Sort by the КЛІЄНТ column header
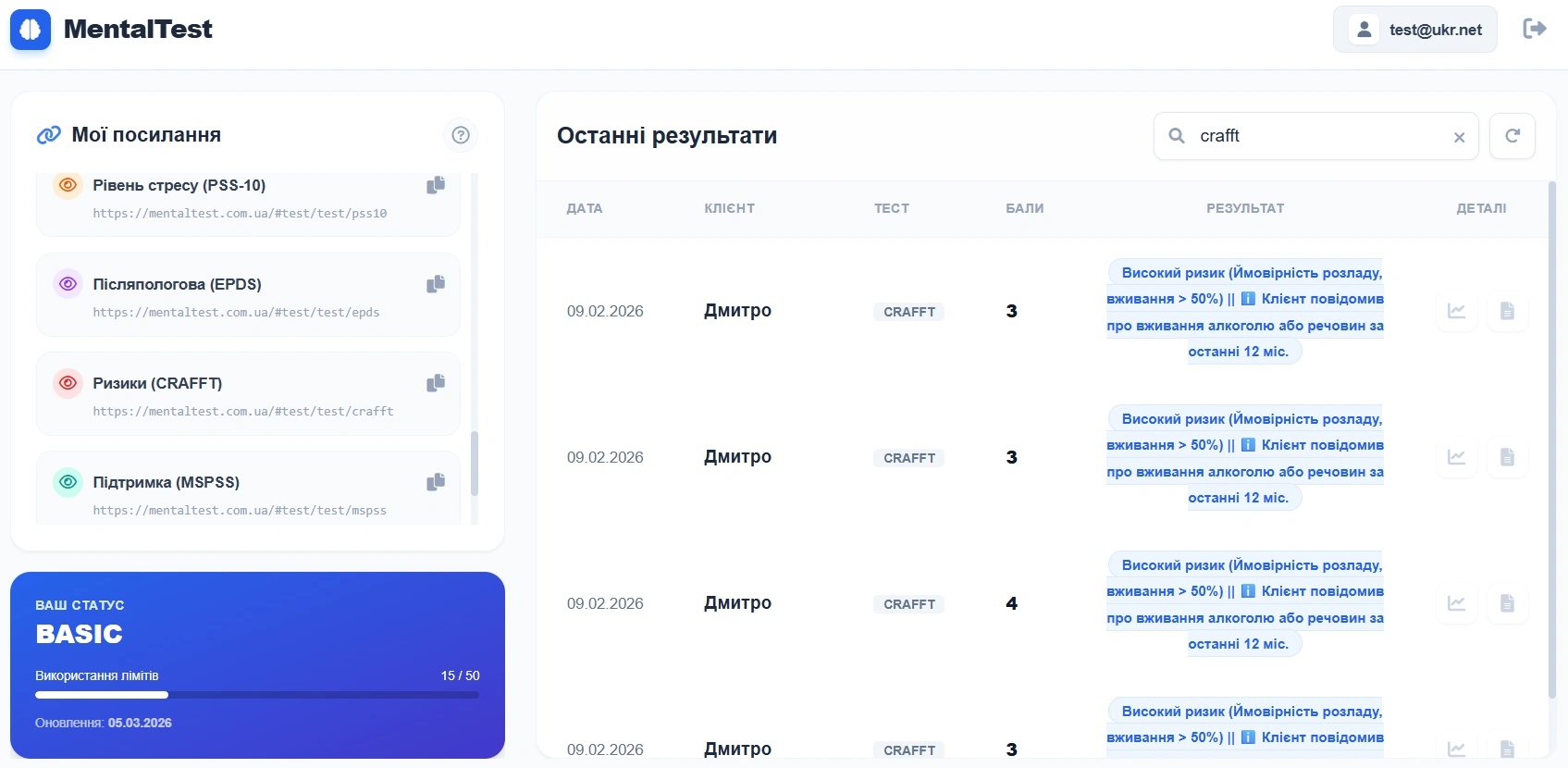 pyautogui.click(x=730, y=209)
